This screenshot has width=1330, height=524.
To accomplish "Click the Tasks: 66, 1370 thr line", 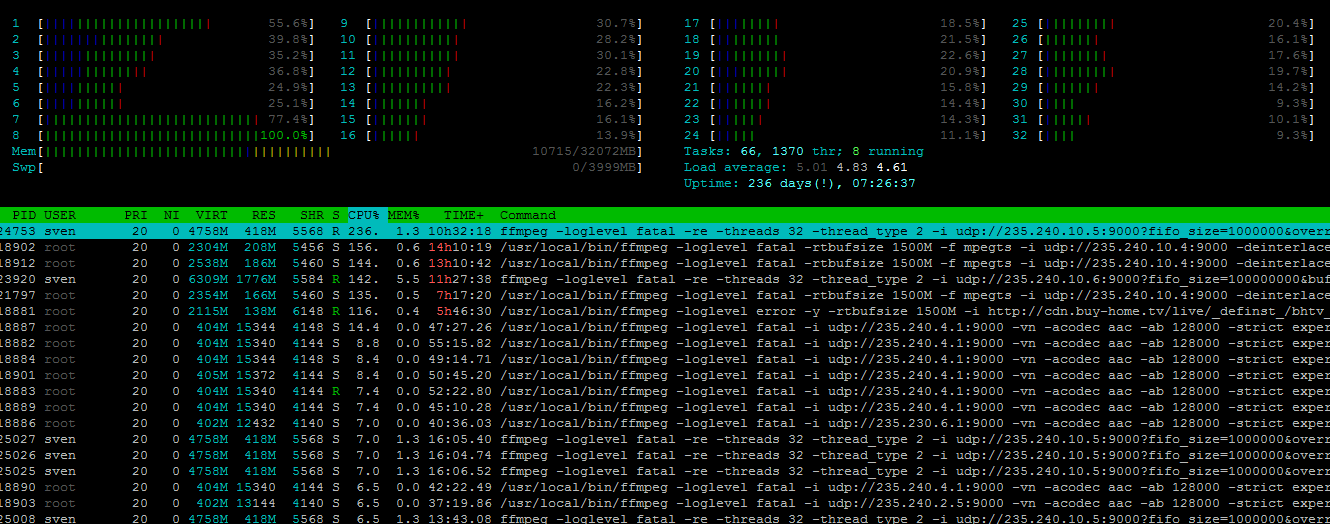I will 804,151.
